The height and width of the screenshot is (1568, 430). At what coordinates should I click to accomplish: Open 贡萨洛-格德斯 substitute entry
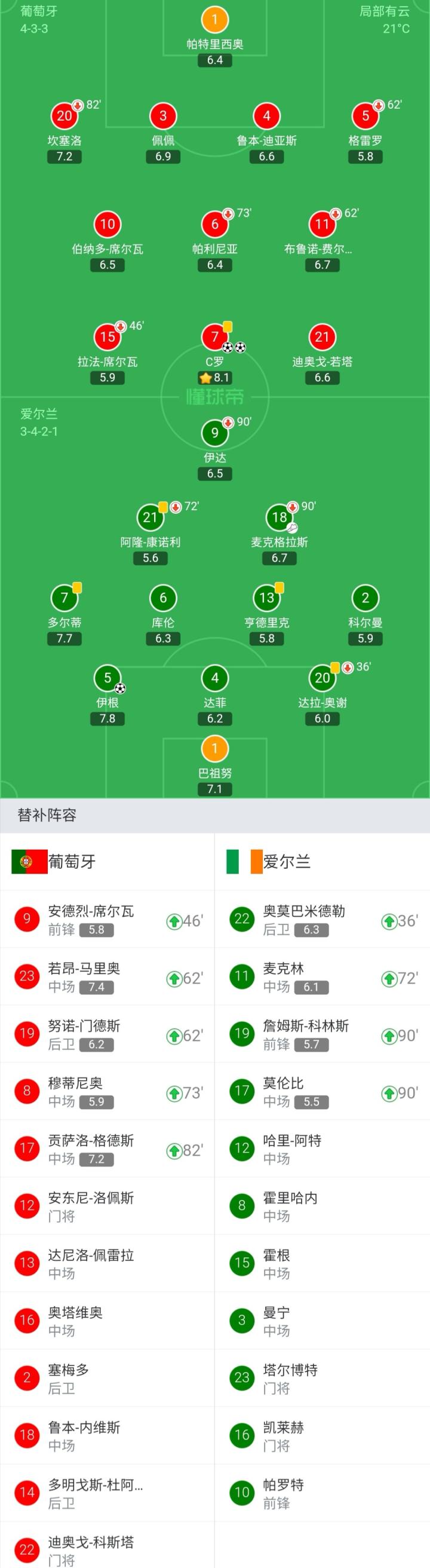107,1149
